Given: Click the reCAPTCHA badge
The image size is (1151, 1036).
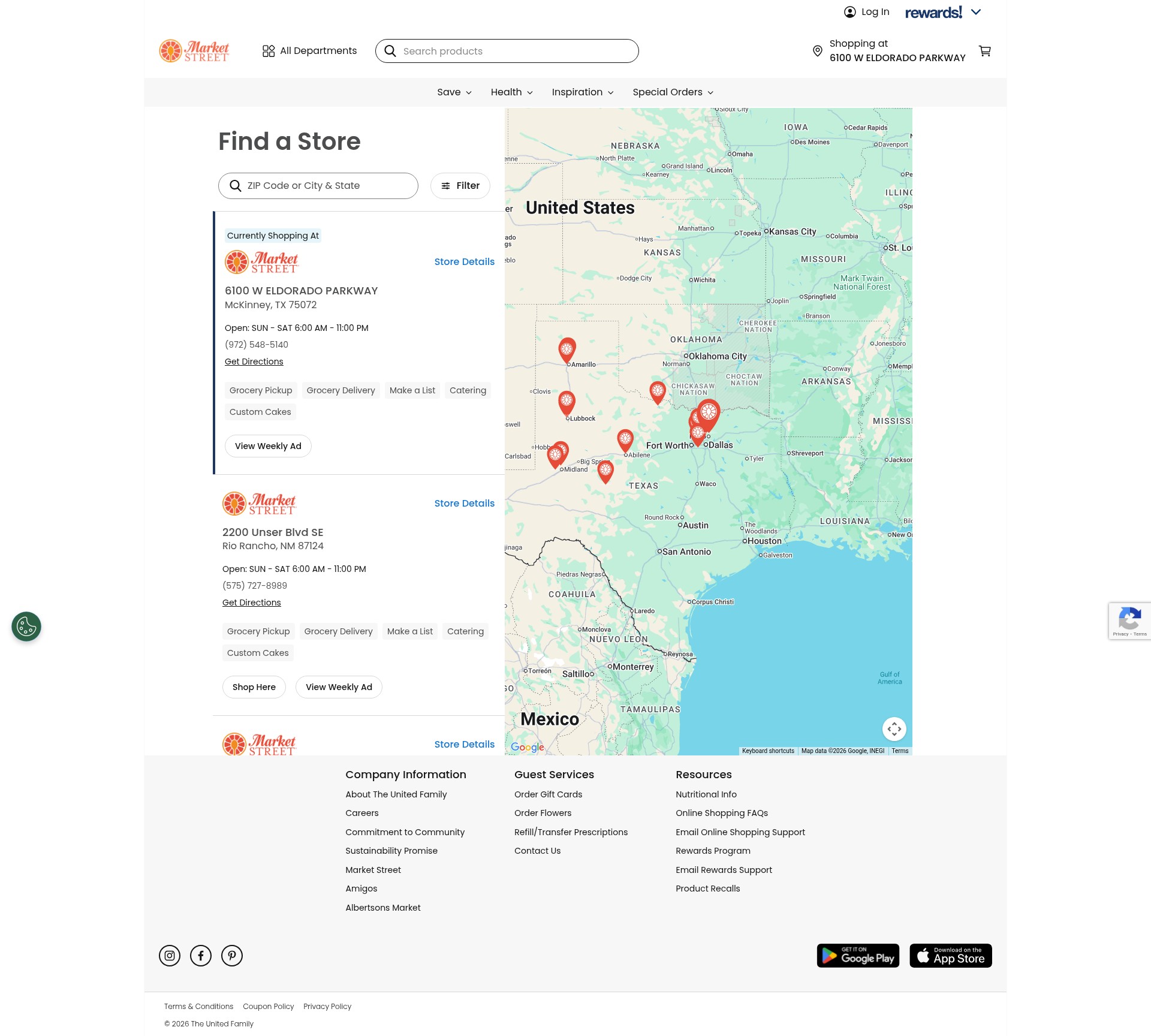Looking at the screenshot, I should (x=1129, y=621).
